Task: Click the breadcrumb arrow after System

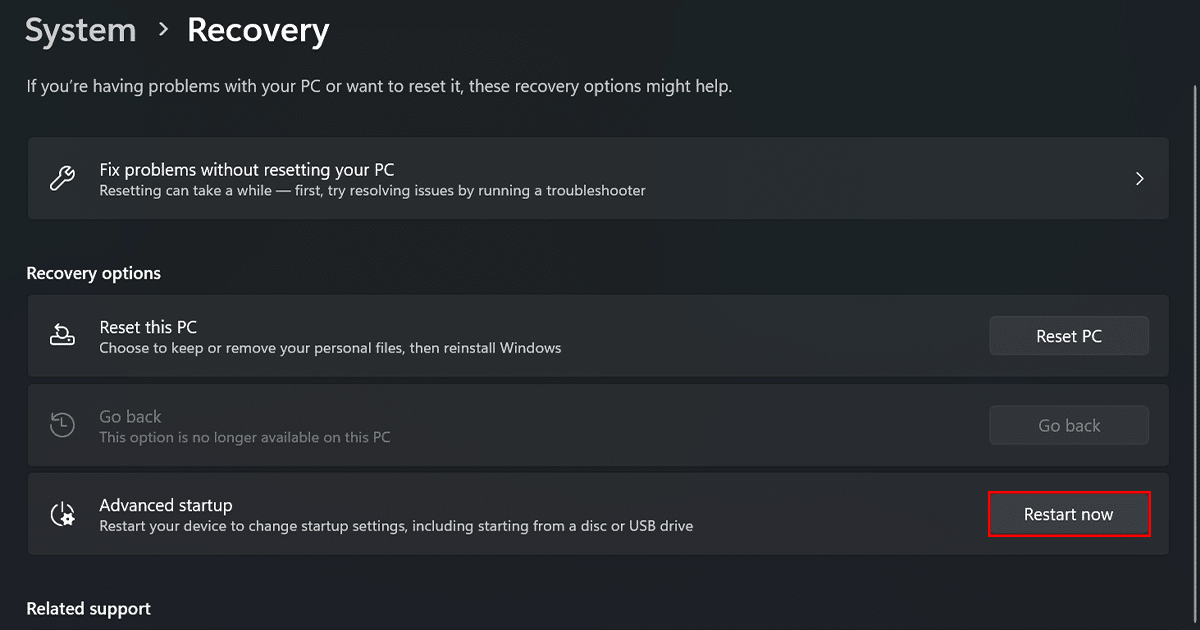Action: point(163,31)
